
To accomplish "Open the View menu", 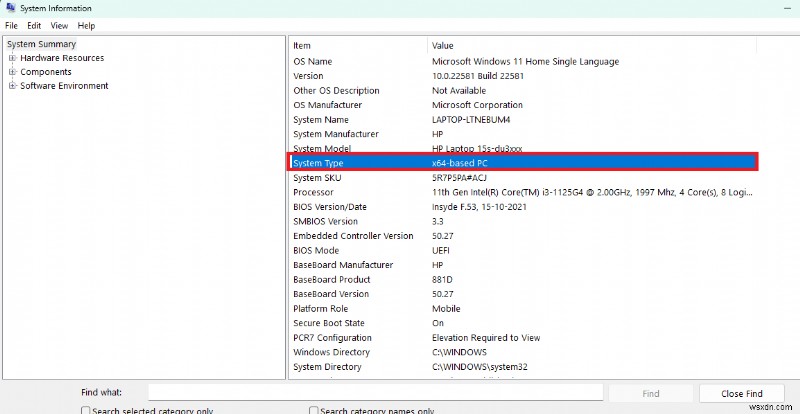I will tap(59, 26).
